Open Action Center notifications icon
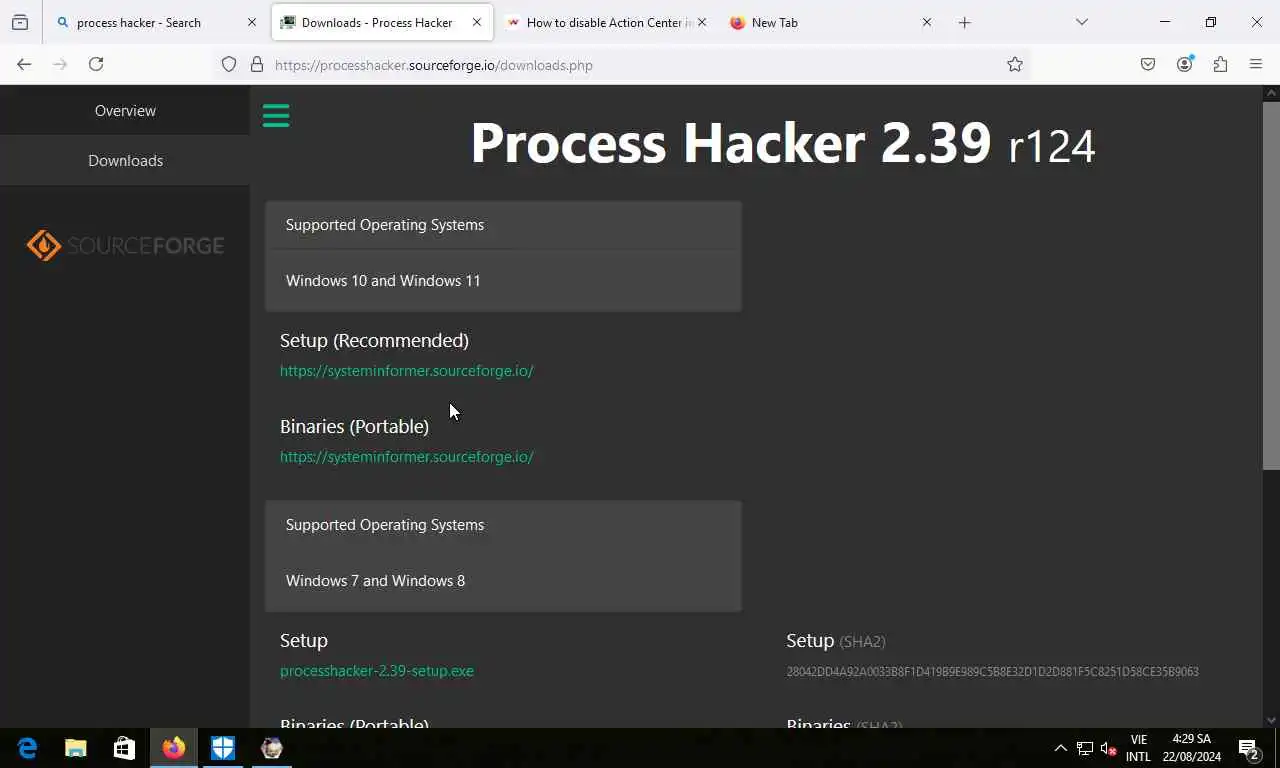This screenshot has width=1280, height=768. pos(1248,748)
